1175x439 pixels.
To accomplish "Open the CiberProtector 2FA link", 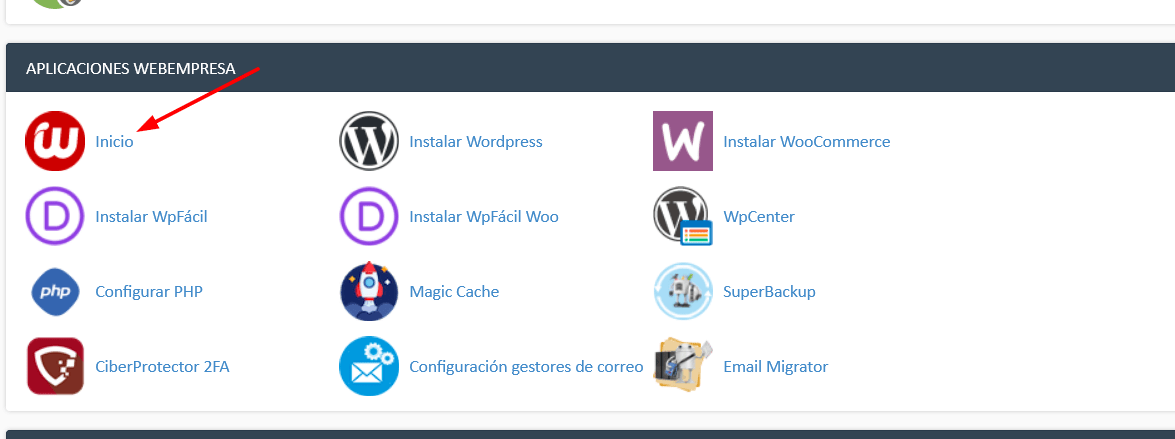I will point(163,367).
